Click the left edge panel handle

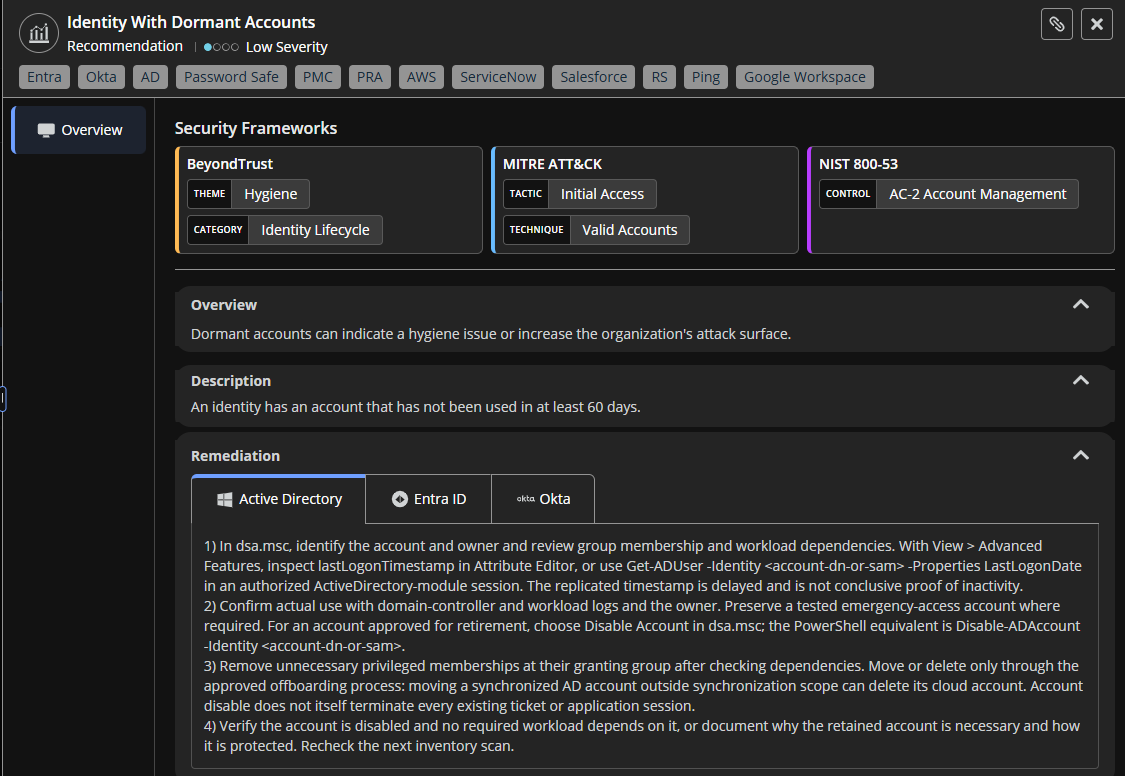(3, 399)
